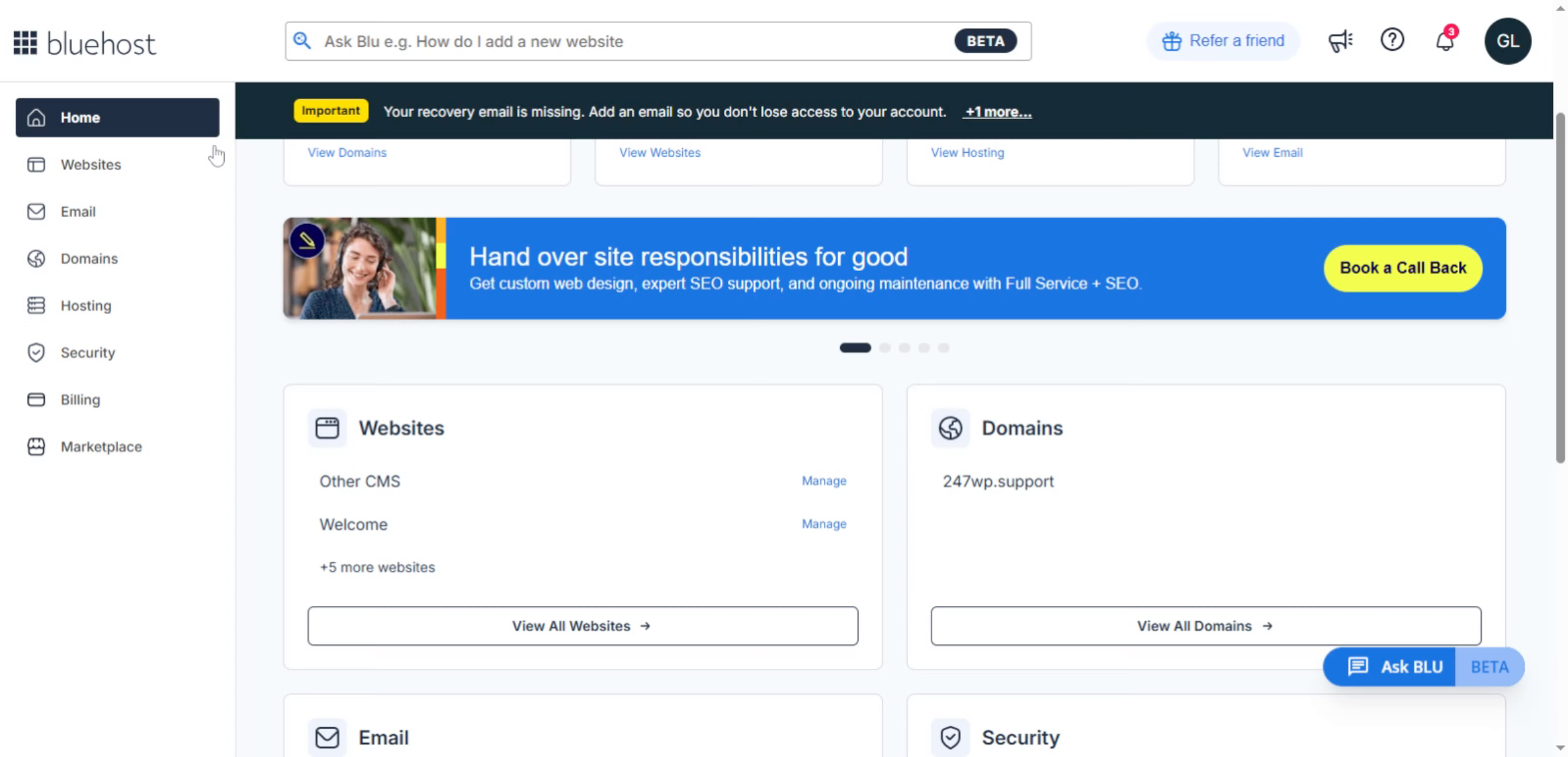
Task: Click the Domains card globe icon
Action: pyautogui.click(x=950, y=428)
